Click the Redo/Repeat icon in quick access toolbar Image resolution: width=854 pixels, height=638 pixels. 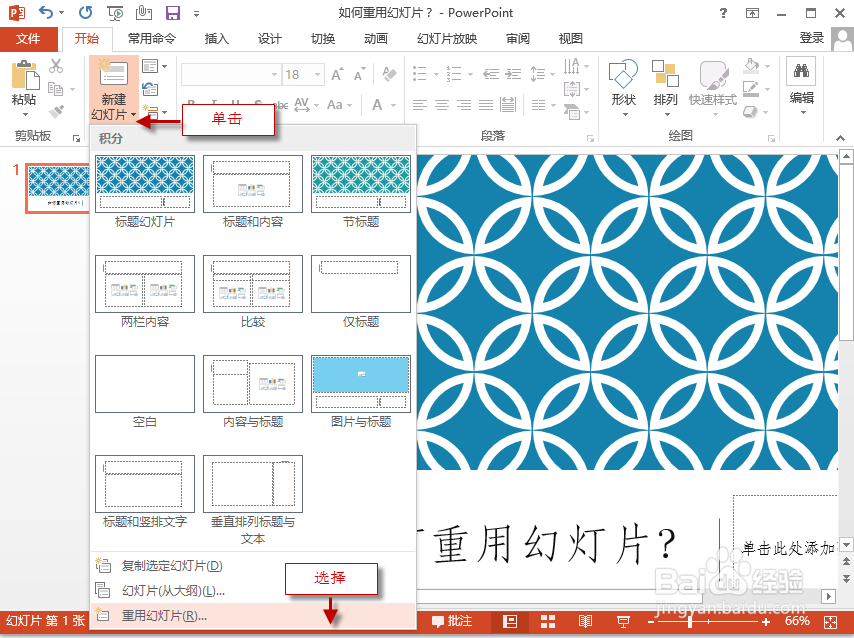[x=86, y=12]
